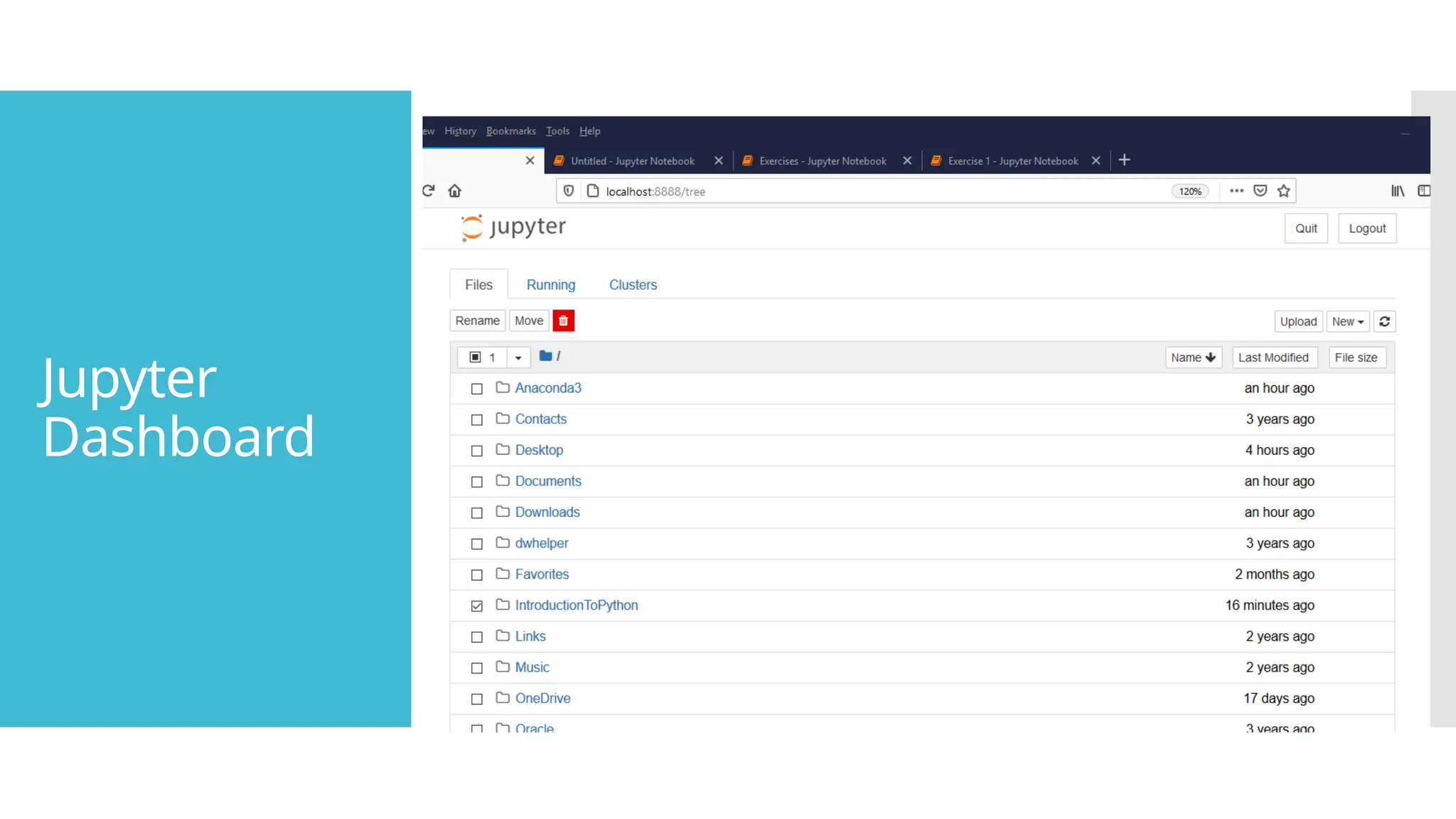Open tracking protection shield icon in address bar
This screenshot has width=1456, height=819.
point(569,191)
